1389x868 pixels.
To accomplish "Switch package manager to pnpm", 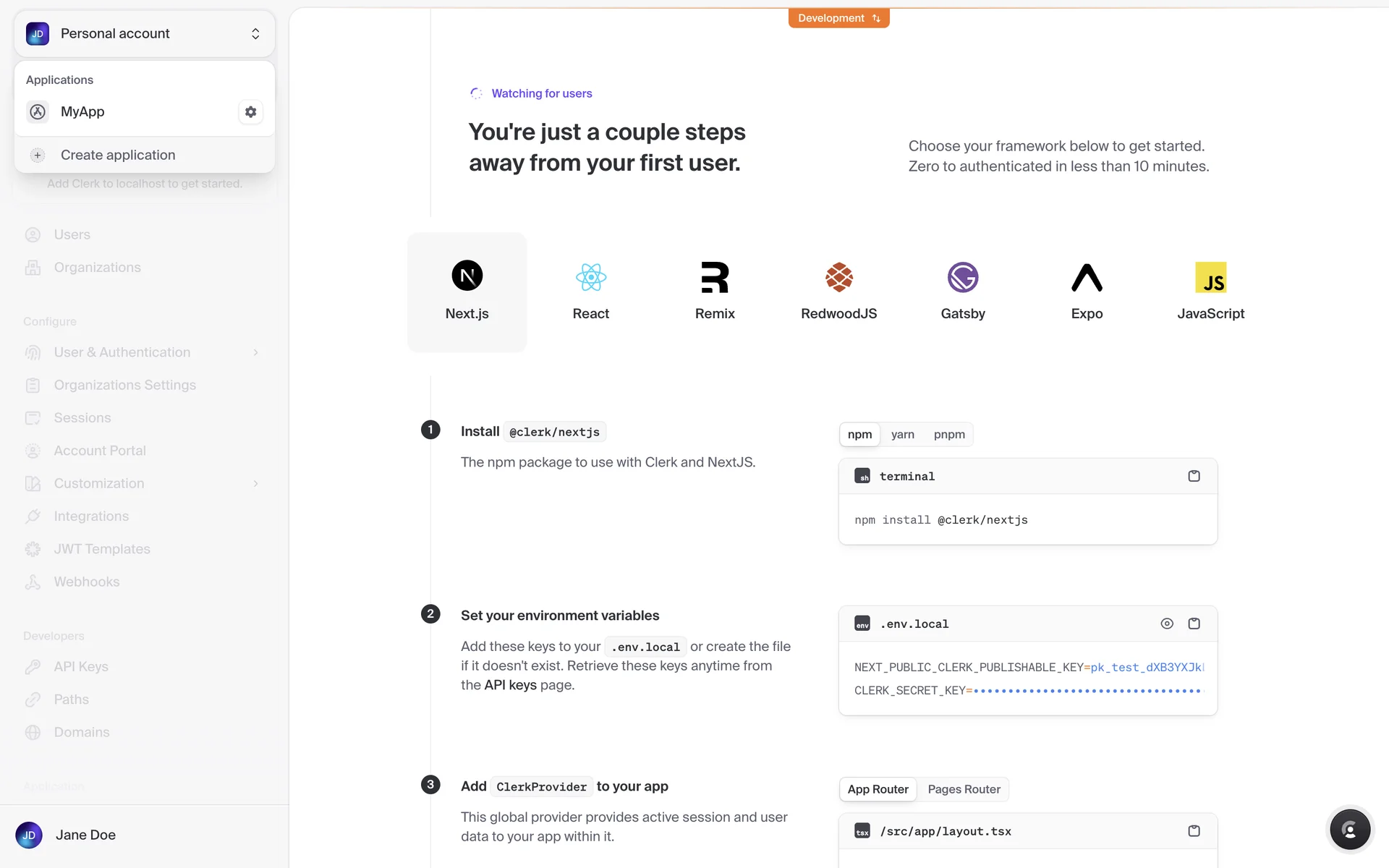I will click(948, 434).
